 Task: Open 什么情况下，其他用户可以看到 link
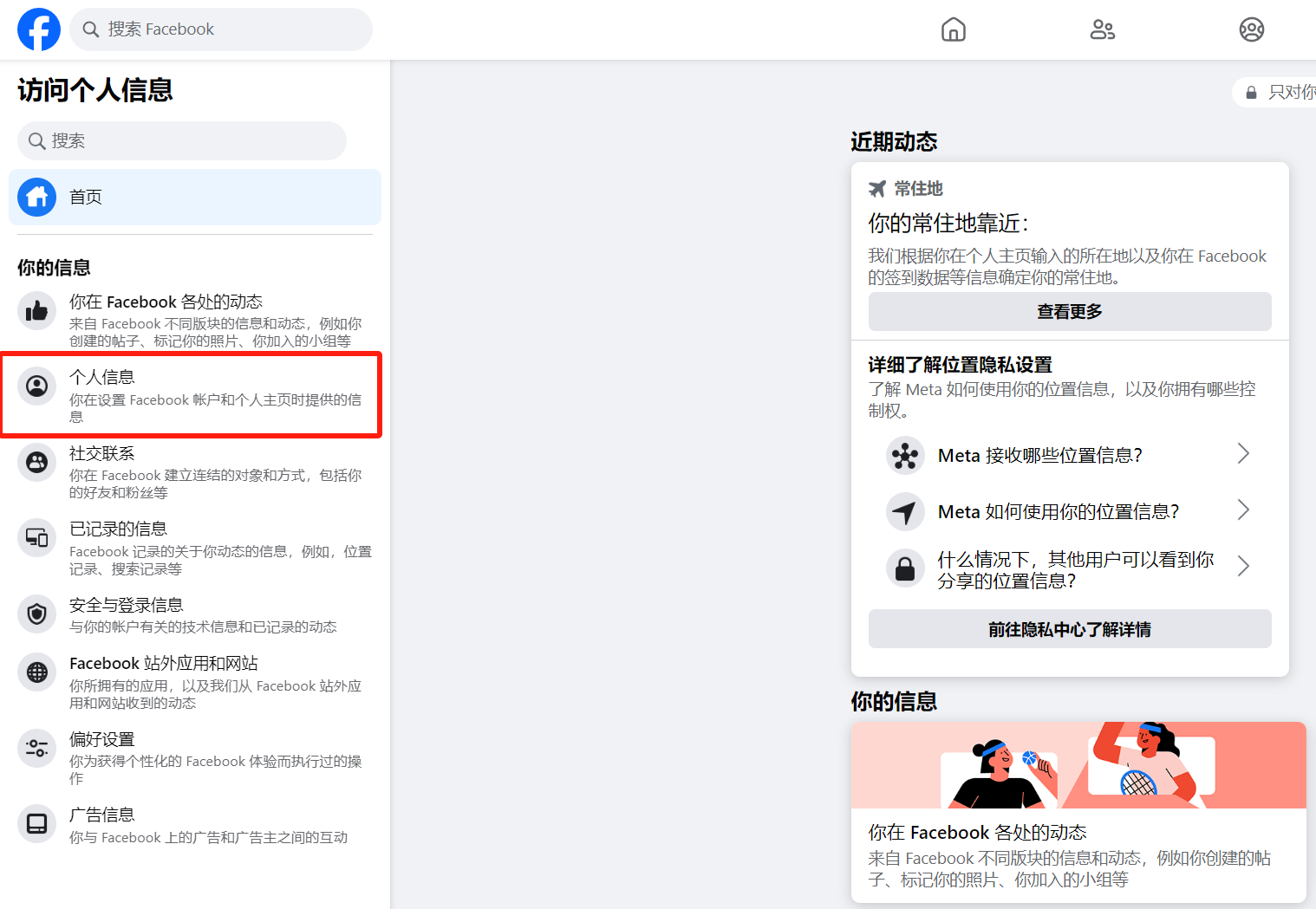click(1070, 569)
